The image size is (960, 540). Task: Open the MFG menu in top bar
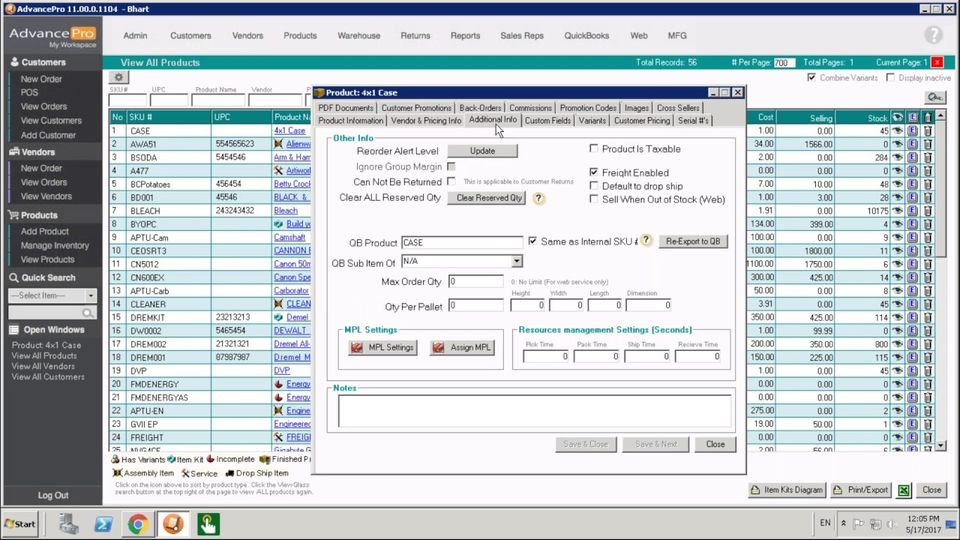point(677,36)
